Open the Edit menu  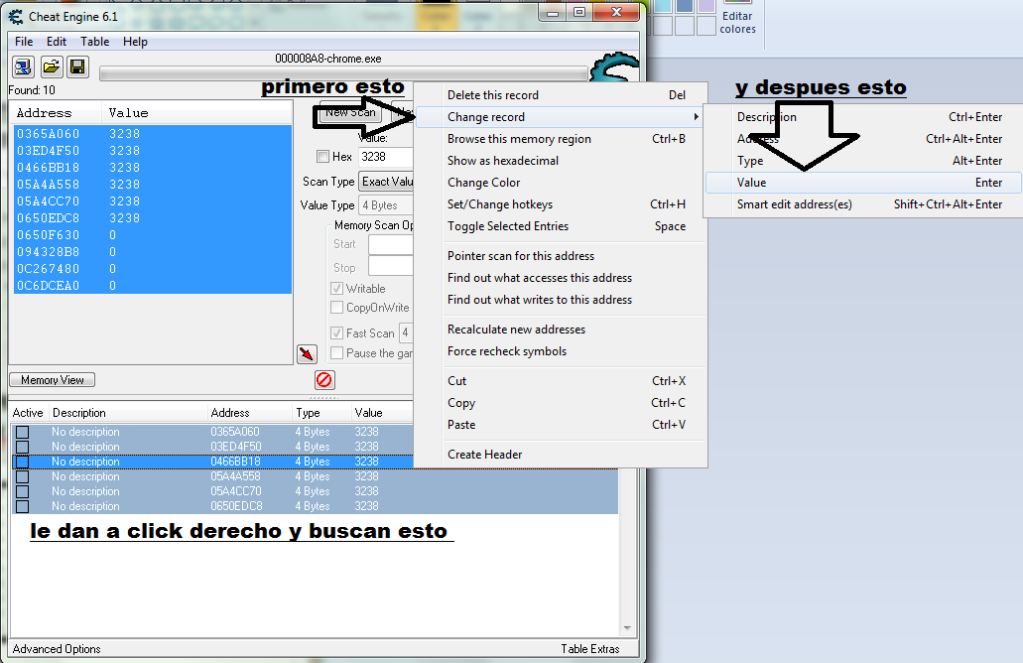click(56, 42)
